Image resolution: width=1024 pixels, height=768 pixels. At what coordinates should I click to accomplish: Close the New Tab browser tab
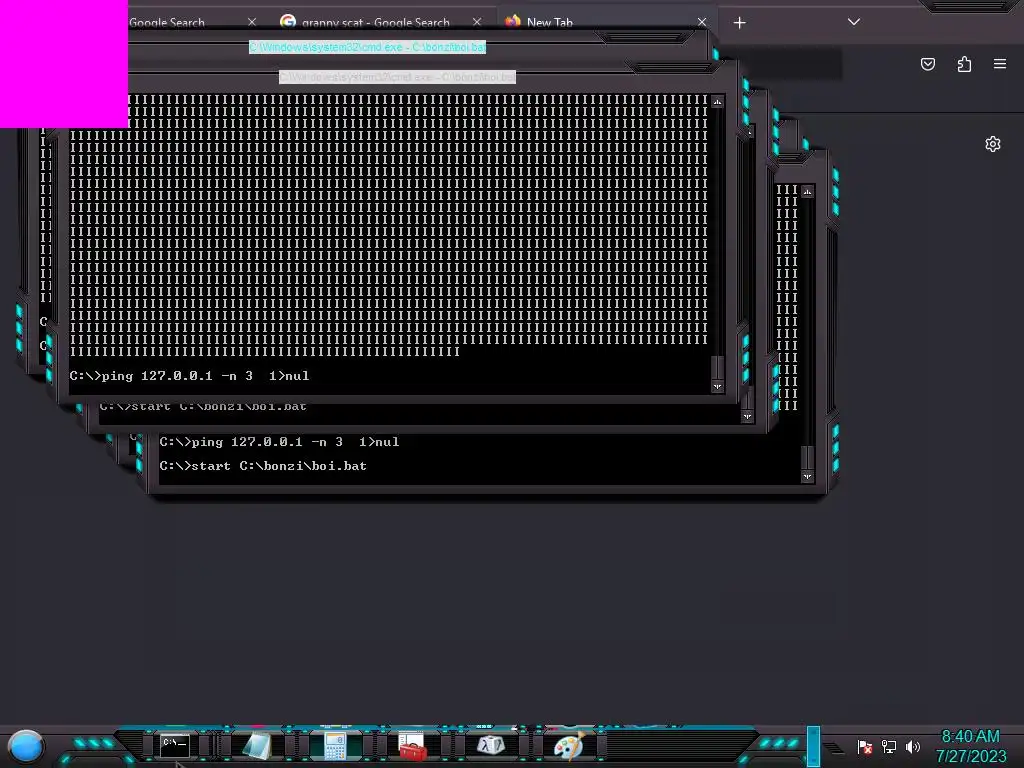coord(702,22)
